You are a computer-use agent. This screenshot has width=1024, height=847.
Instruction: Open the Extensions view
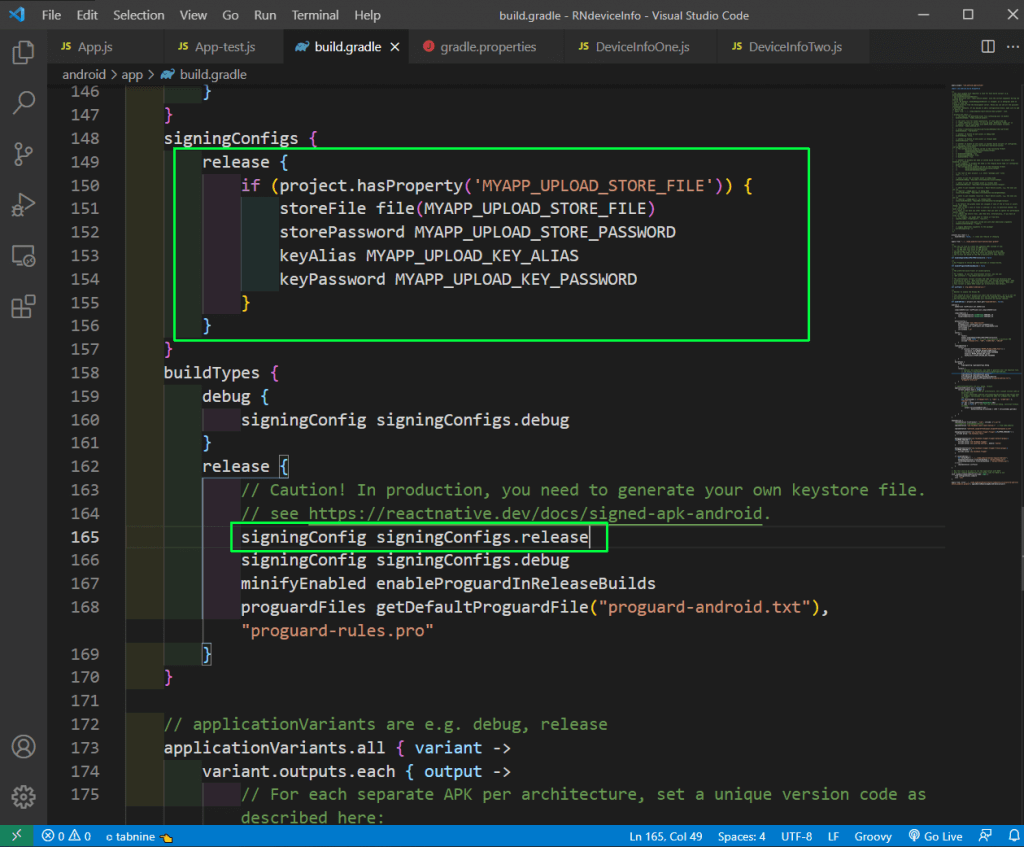click(22, 307)
